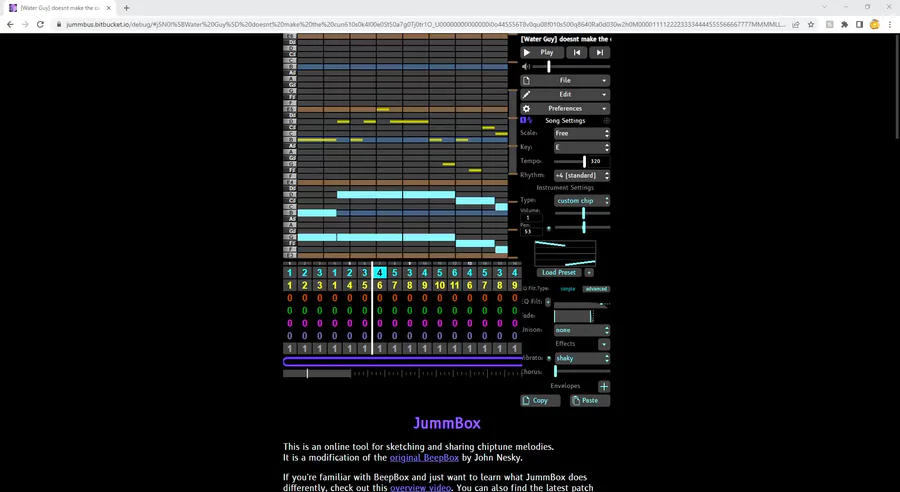Image resolution: width=900 pixels, height=492 pixels.
Task: Open a new browser tab with plus
Action: tap(126, 8)
